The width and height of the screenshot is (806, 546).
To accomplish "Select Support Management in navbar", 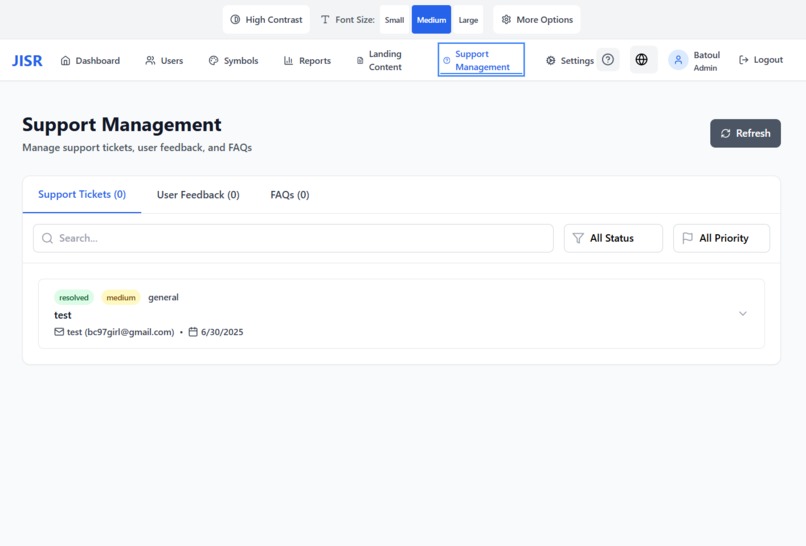I will [x=481, y=60].
